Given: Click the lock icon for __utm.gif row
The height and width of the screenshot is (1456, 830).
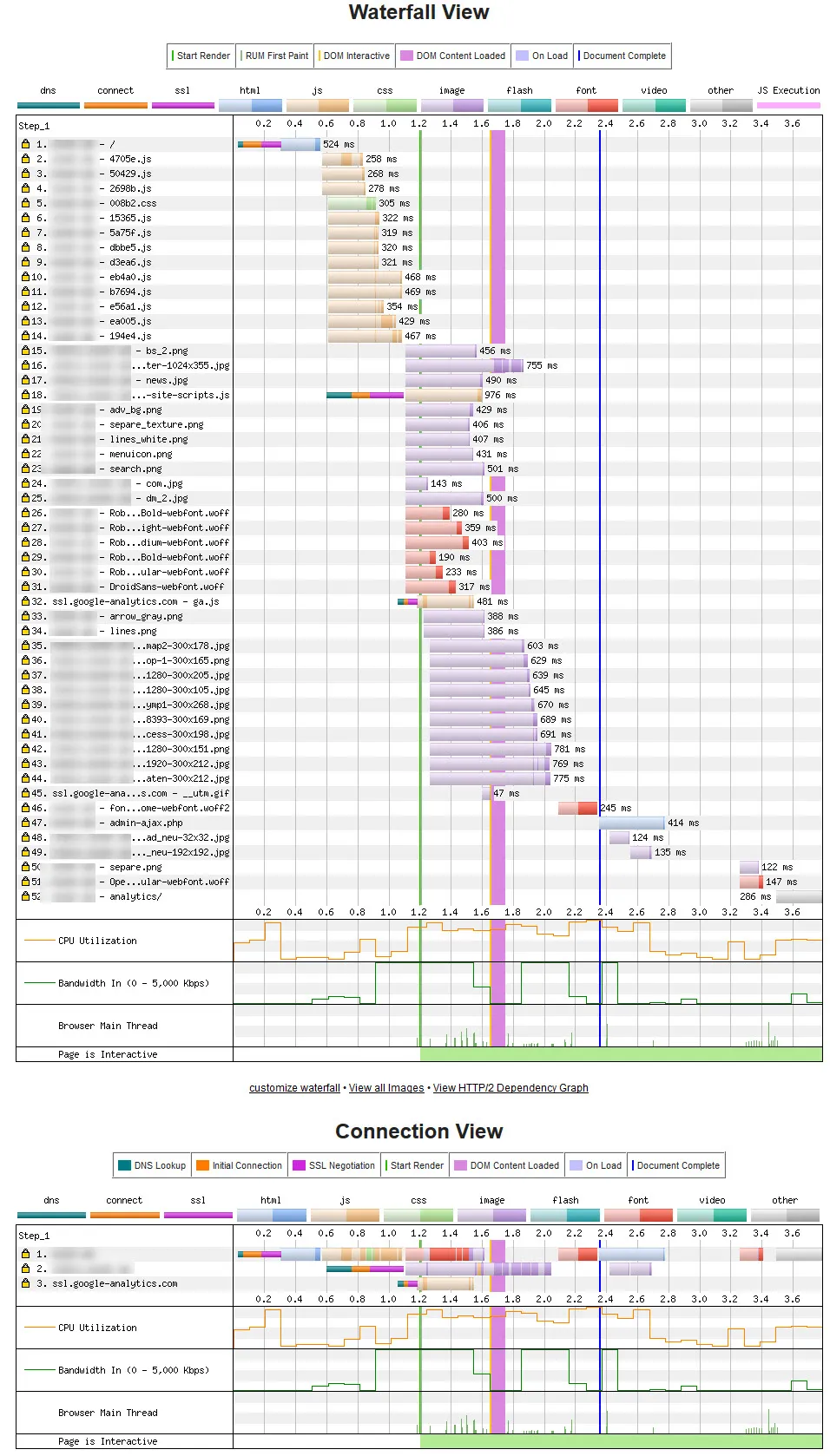Looking at the screenshot, I should click(x=25, y=793).
